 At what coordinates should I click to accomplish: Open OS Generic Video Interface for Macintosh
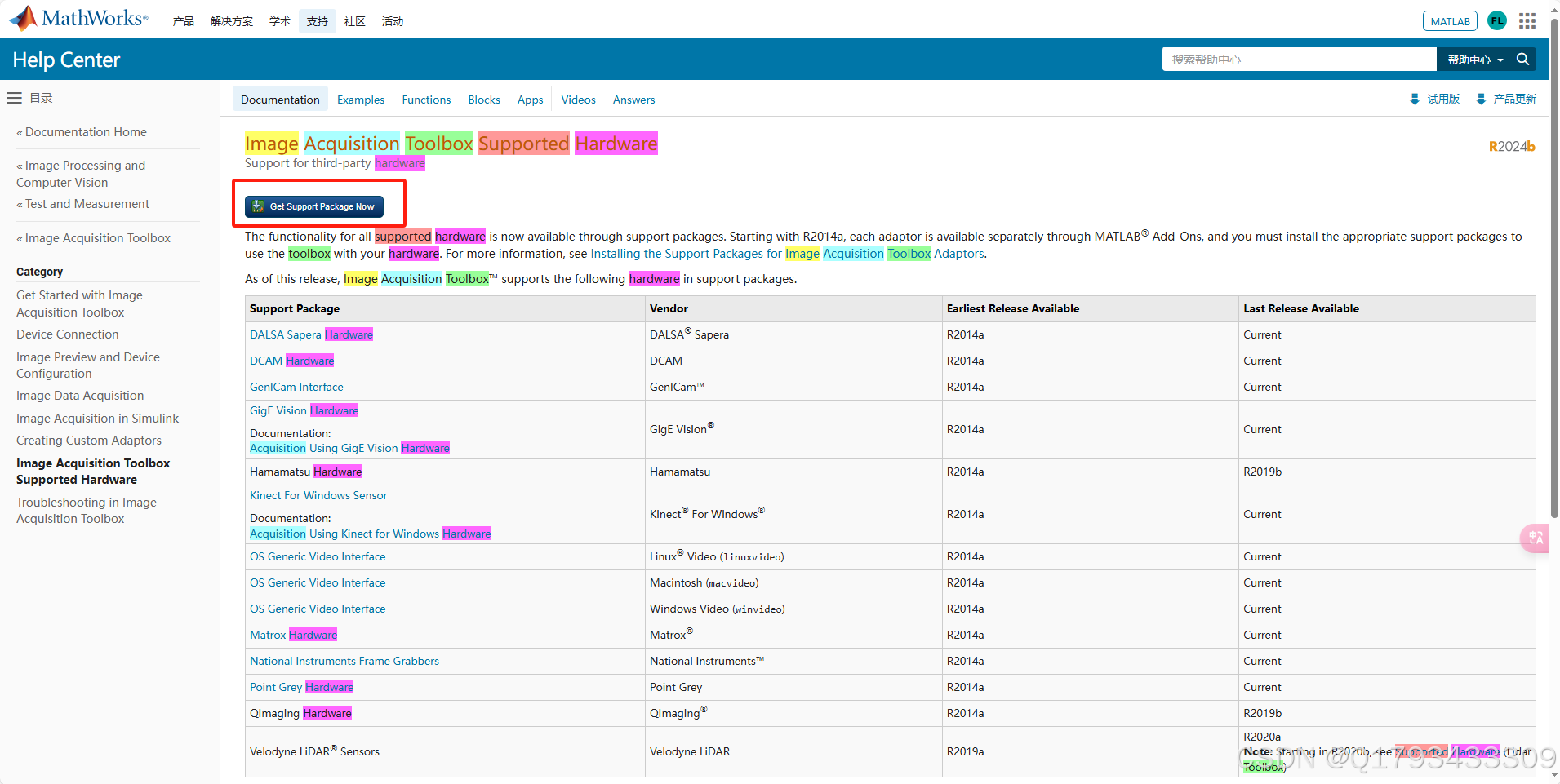point(318,582)
